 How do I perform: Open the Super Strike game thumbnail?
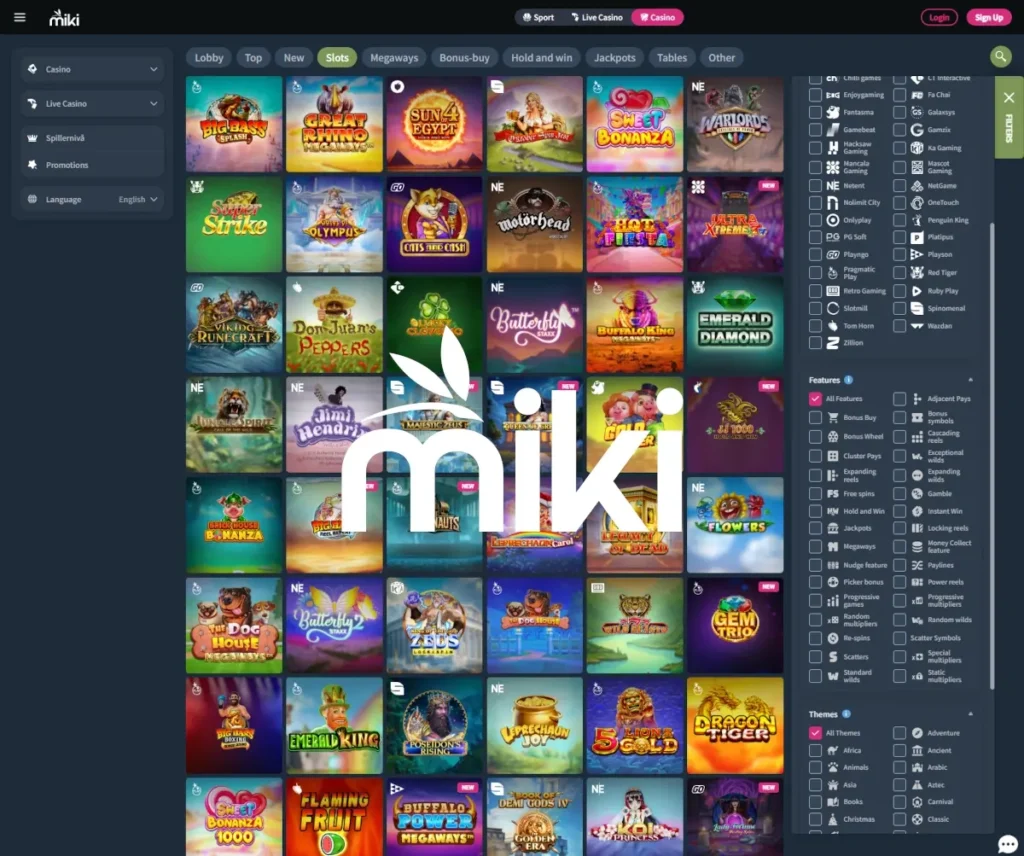(234, 224)
